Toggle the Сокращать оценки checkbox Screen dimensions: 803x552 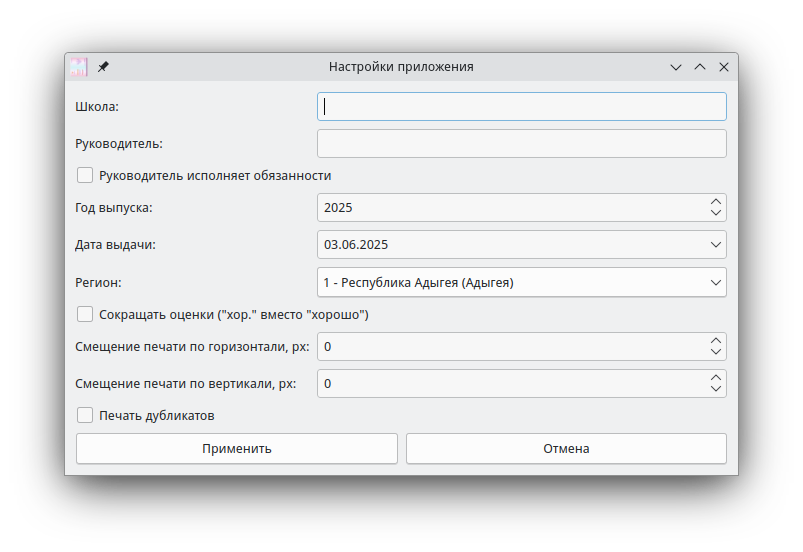click(x=85, y=314)
